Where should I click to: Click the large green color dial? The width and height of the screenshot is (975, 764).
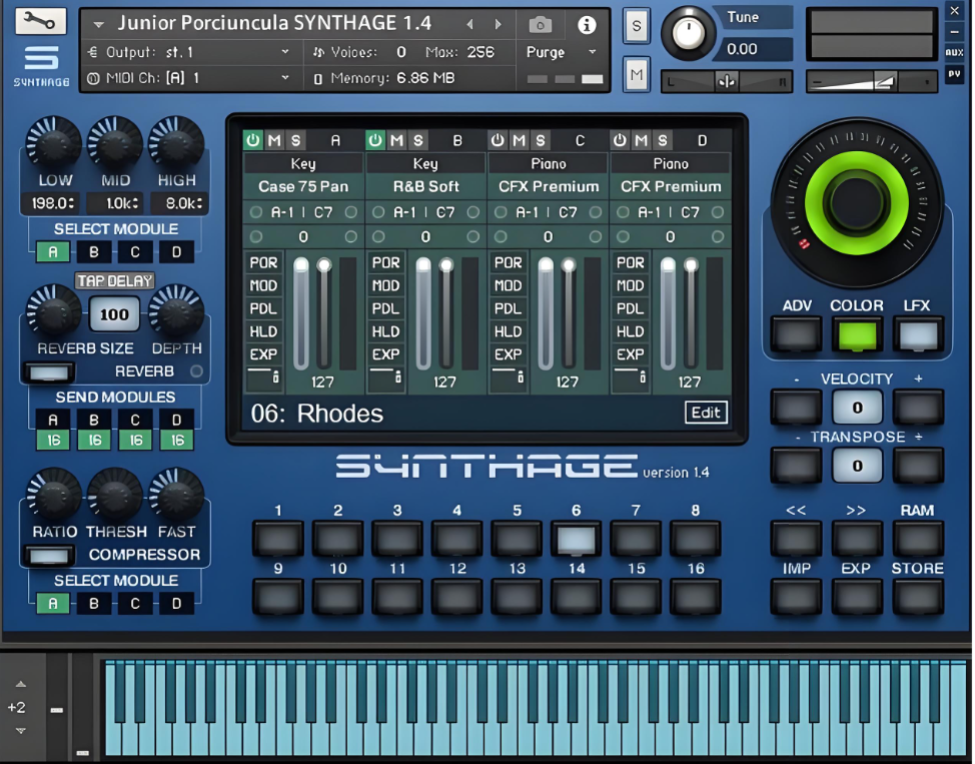tap(857, 203)
